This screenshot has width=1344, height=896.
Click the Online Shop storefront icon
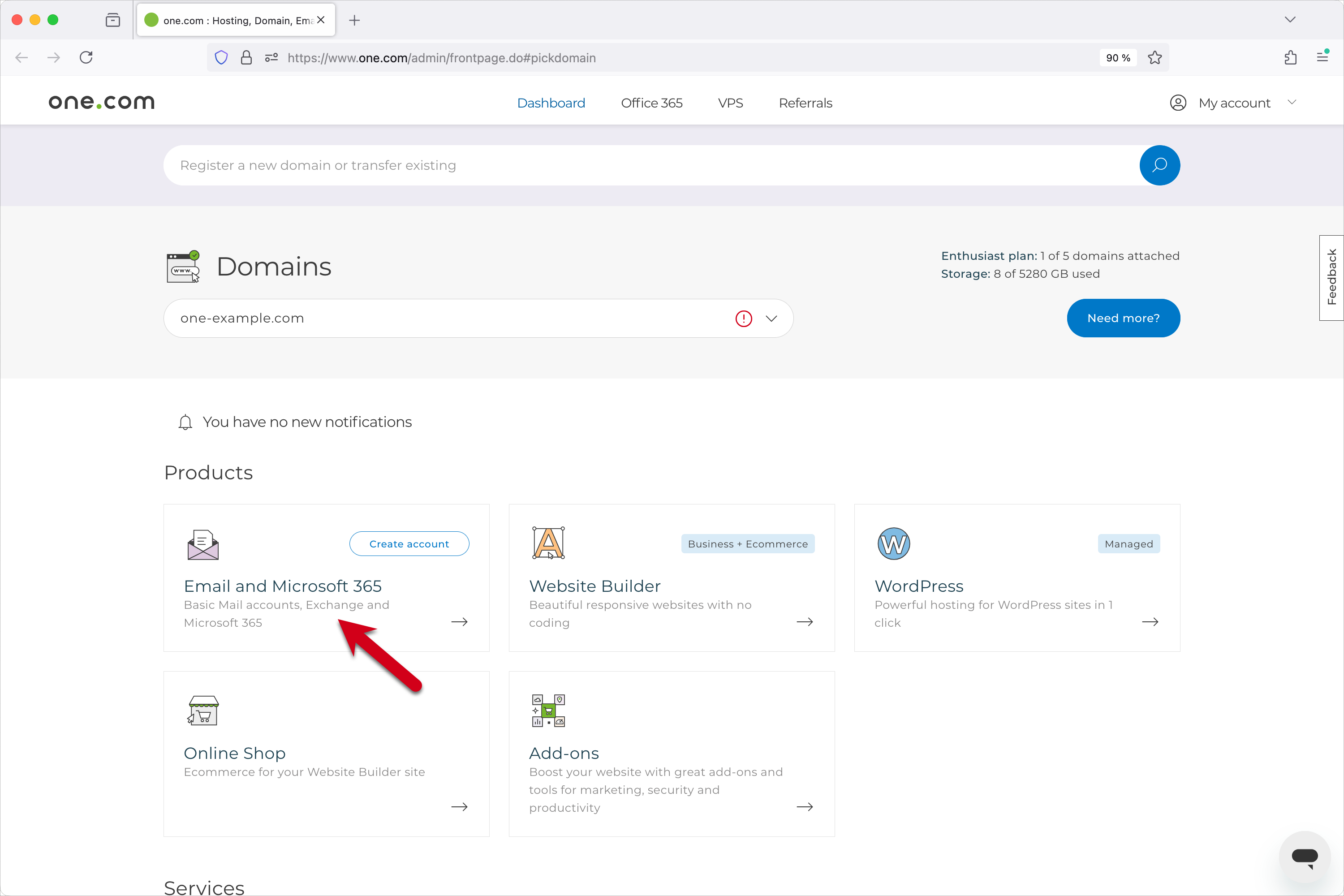point(203,710)
